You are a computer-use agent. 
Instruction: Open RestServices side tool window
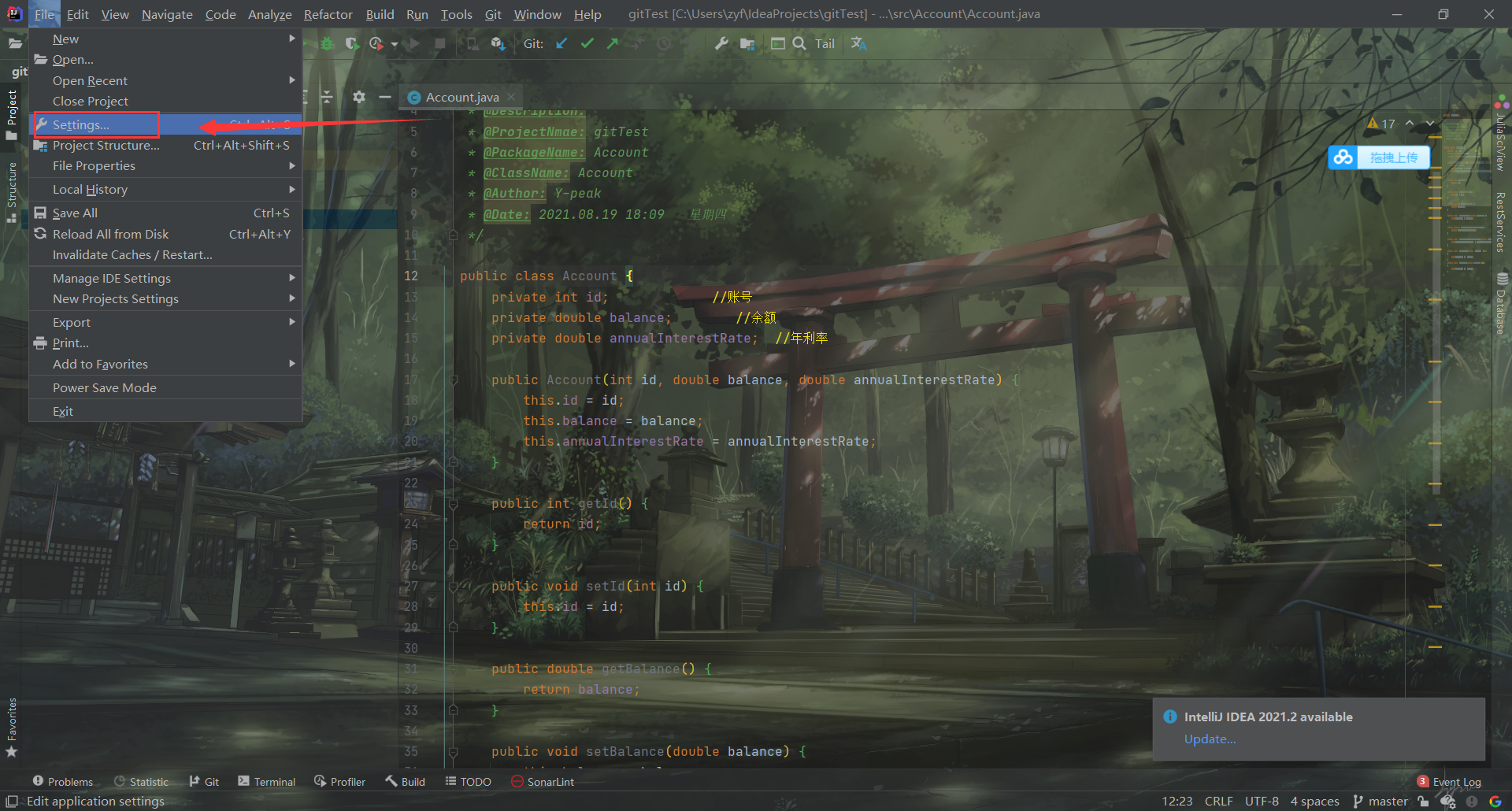pos(1502,222)
